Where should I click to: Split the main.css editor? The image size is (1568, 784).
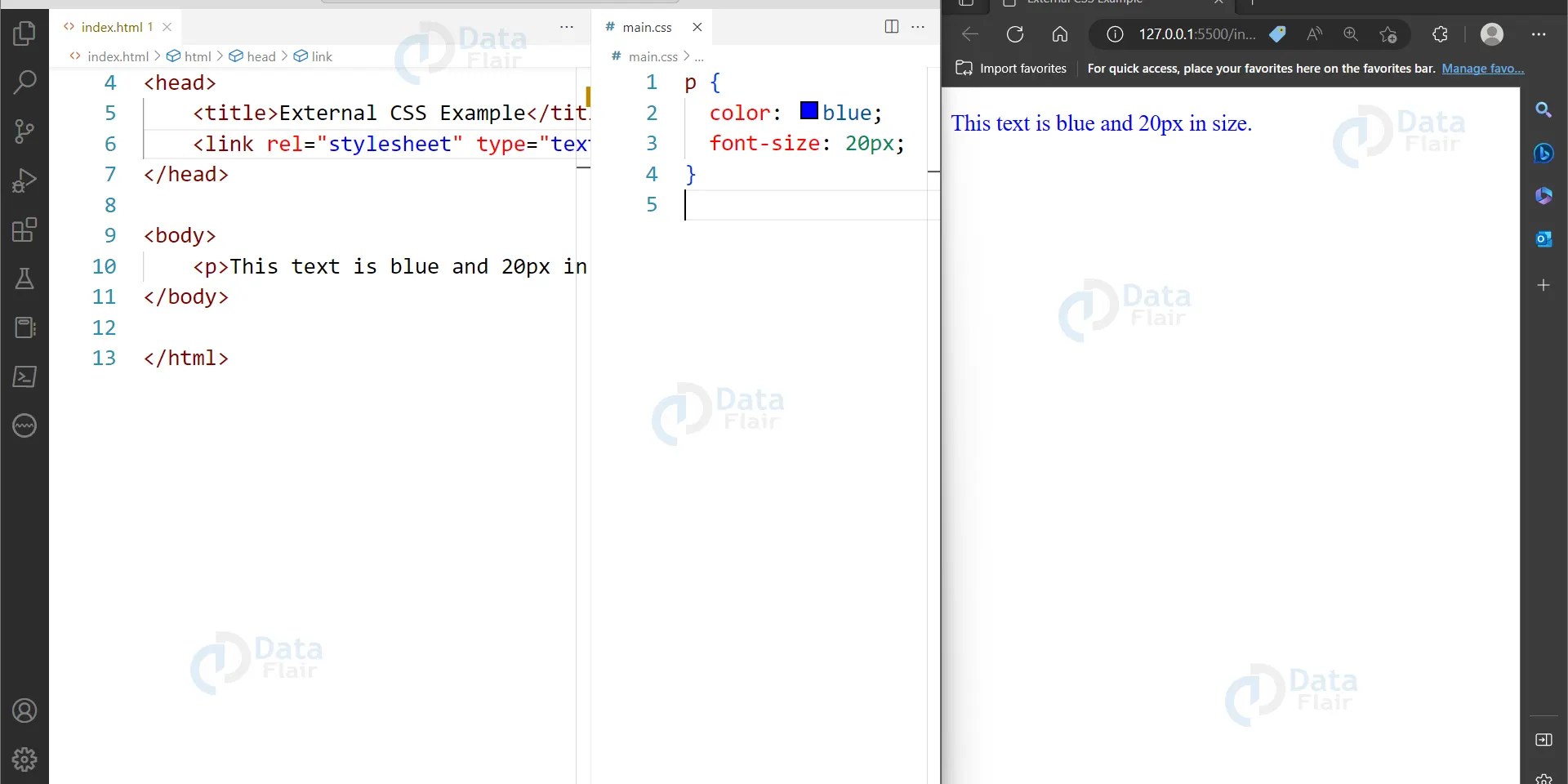[x=892, y=27]
